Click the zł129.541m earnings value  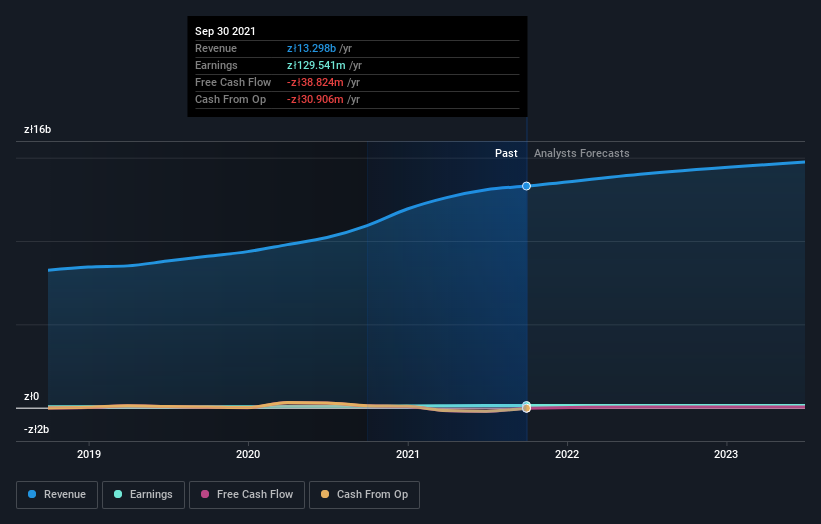(316, 65)
